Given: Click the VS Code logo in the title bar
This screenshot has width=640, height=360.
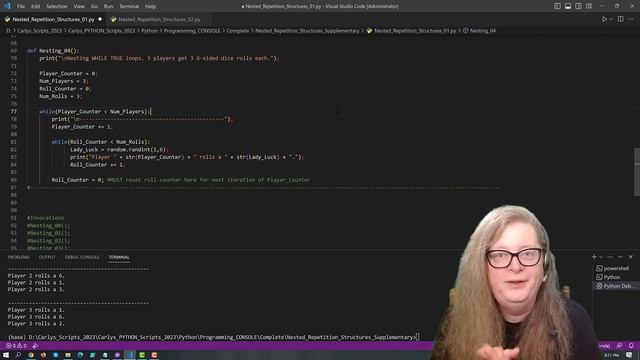Looking at the screenshot, I should click(x=7, y=6).
